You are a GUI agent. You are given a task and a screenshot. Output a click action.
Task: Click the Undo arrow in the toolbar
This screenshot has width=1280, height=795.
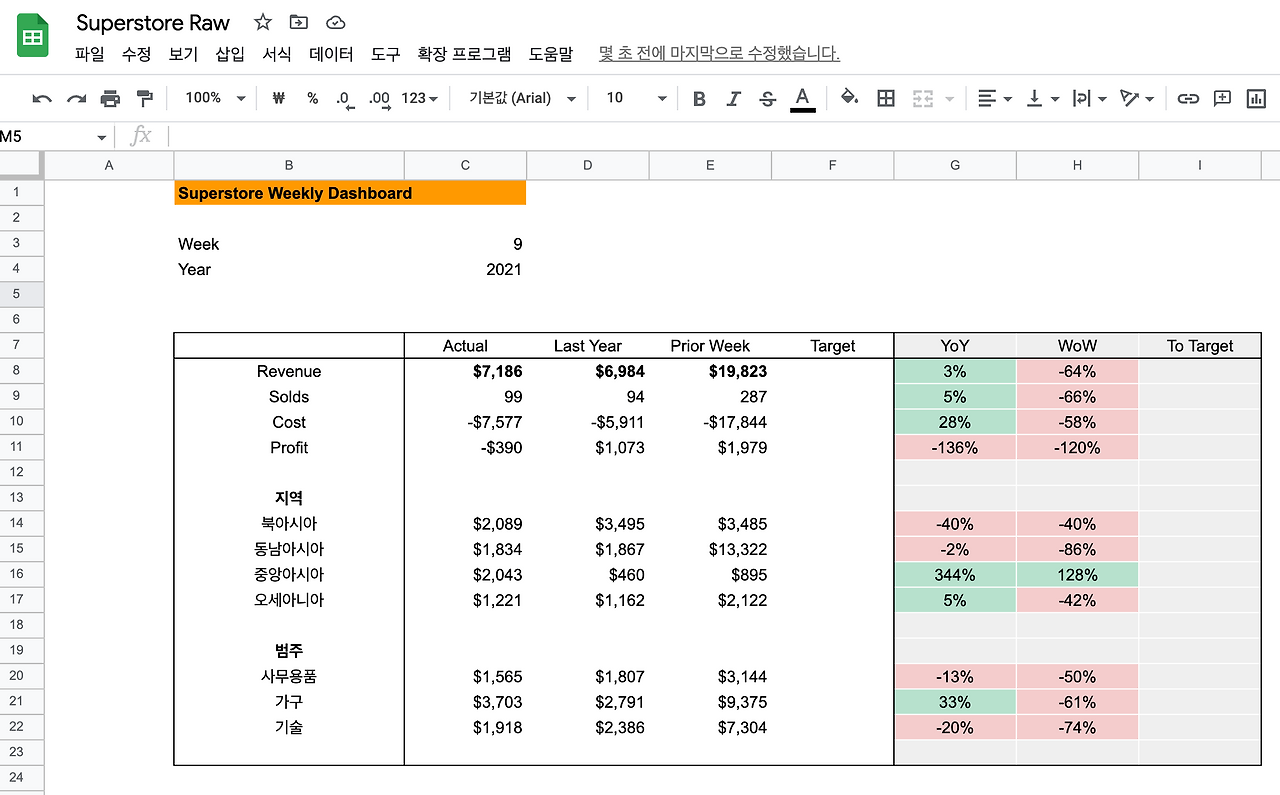coord(42,98)
